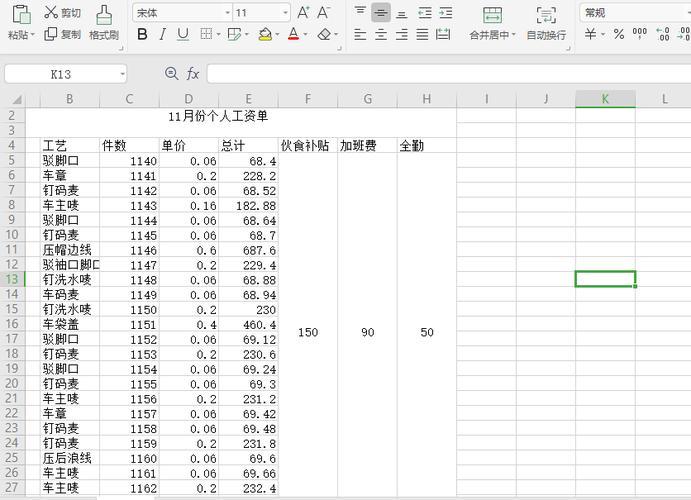
Task: Click the increase indent icon
Action: click(446, 13)
